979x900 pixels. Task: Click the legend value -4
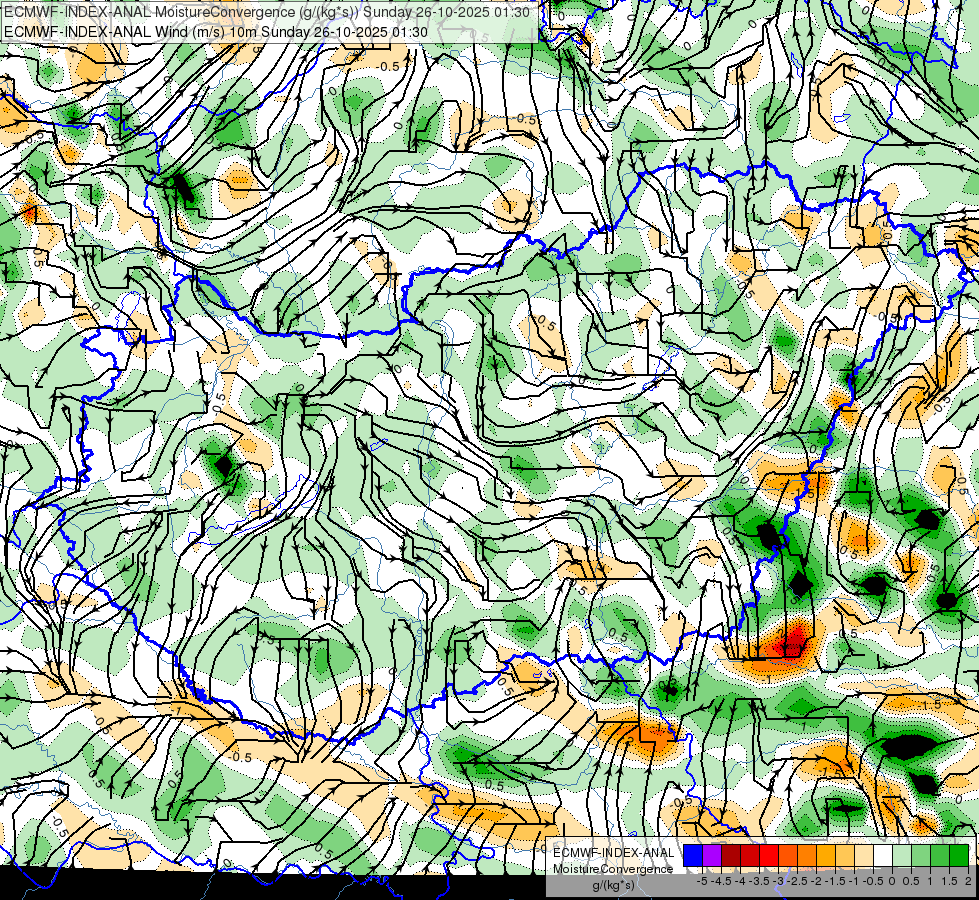[740, 881]
